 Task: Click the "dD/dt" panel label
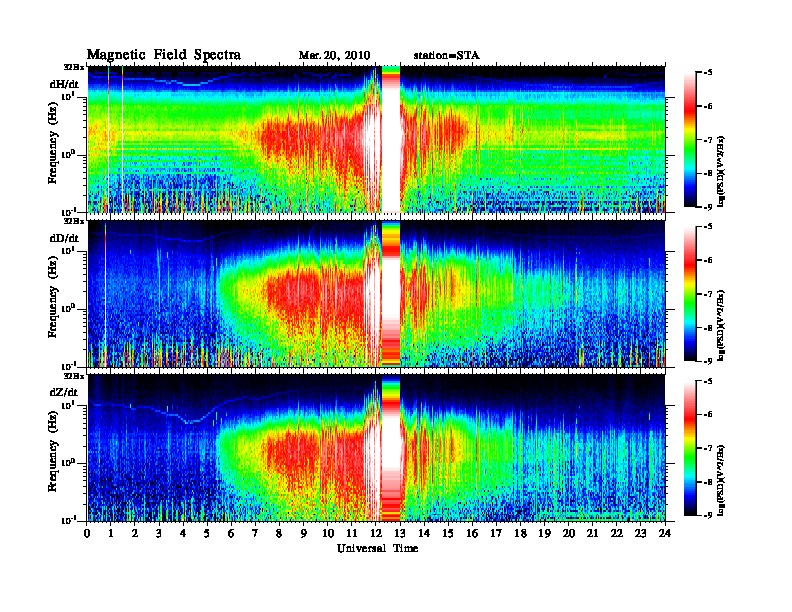tap(64, 238)
